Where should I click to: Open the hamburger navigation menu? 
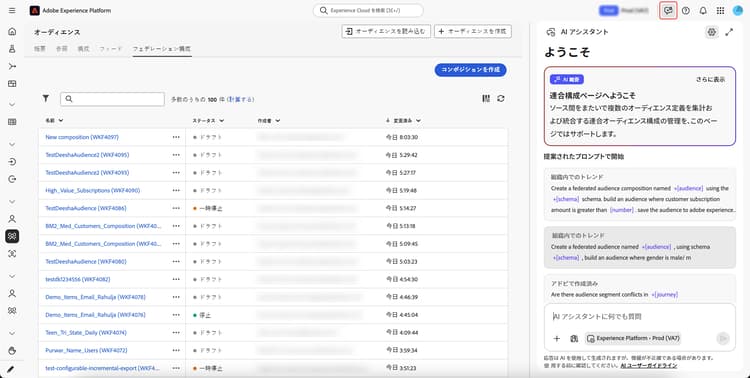tap(12, 11)
